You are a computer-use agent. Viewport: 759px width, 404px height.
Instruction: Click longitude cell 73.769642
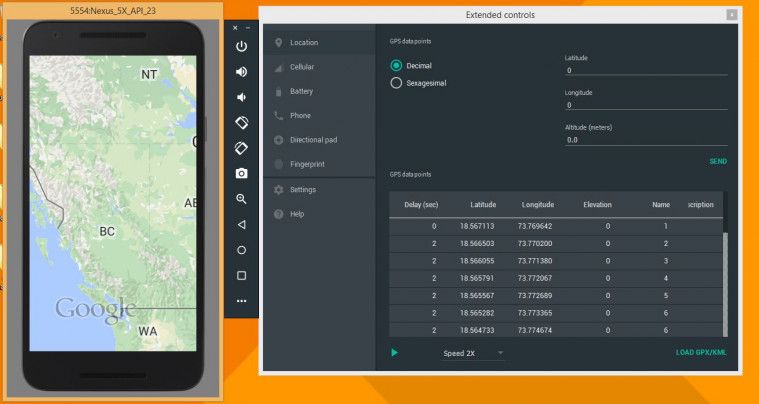click(x=535, y=226)
